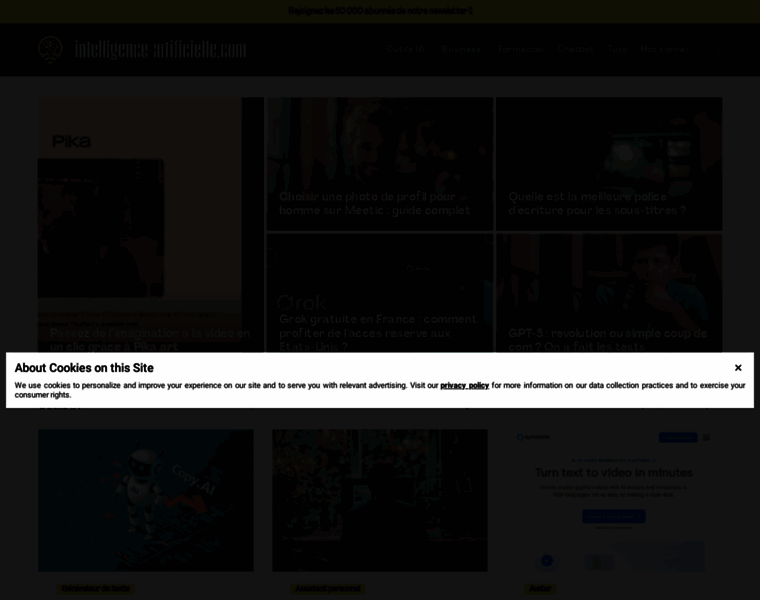Open the Tuto menu item

[617, 49]
